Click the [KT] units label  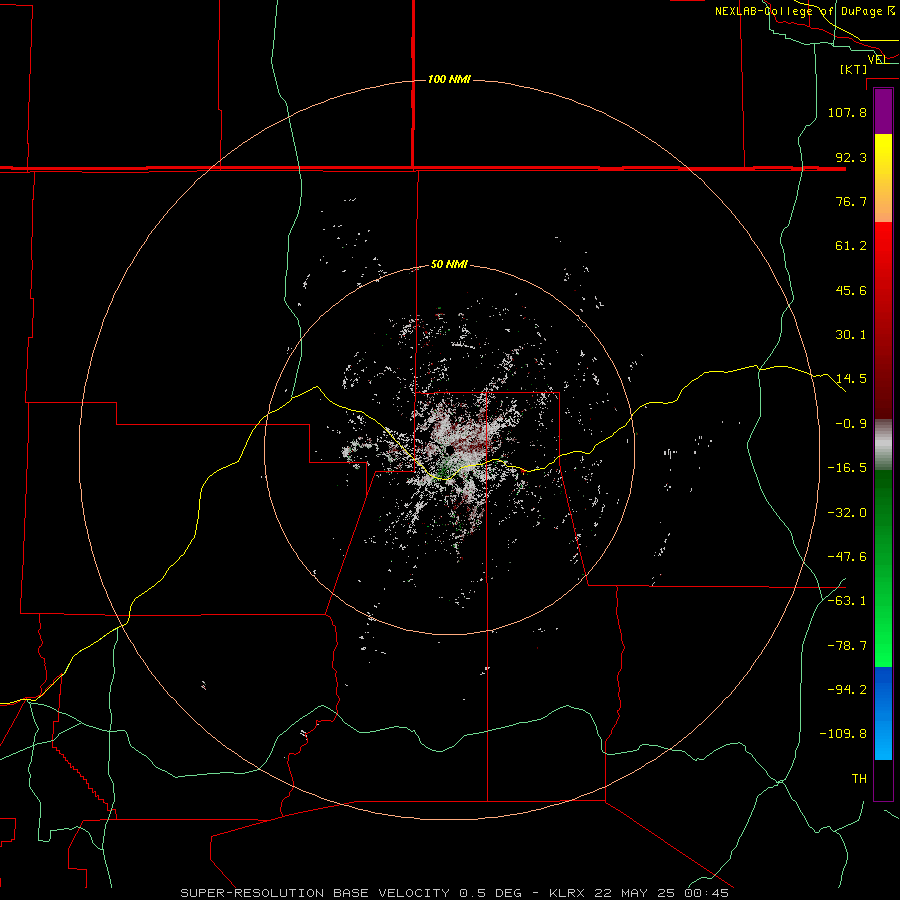coord(854,69)
